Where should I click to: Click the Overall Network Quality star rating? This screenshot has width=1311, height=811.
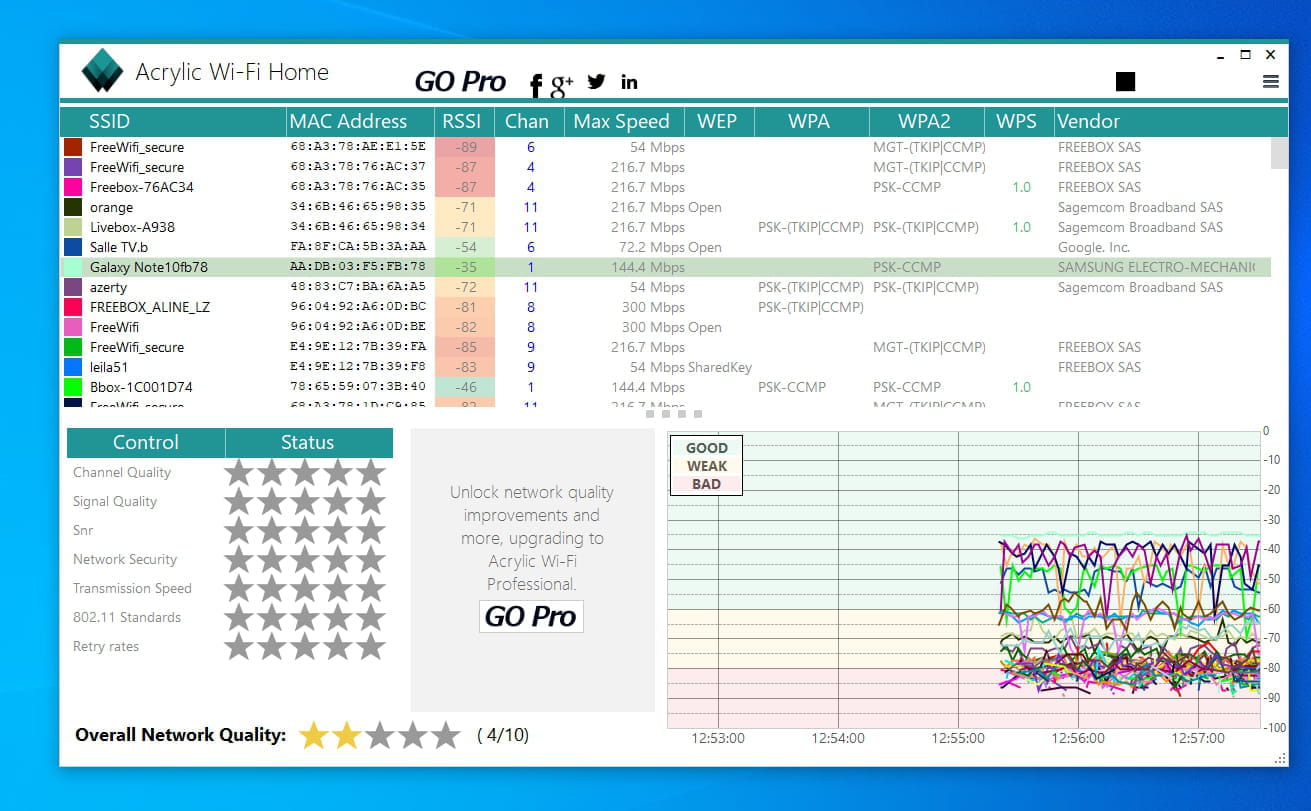point(379,735)
